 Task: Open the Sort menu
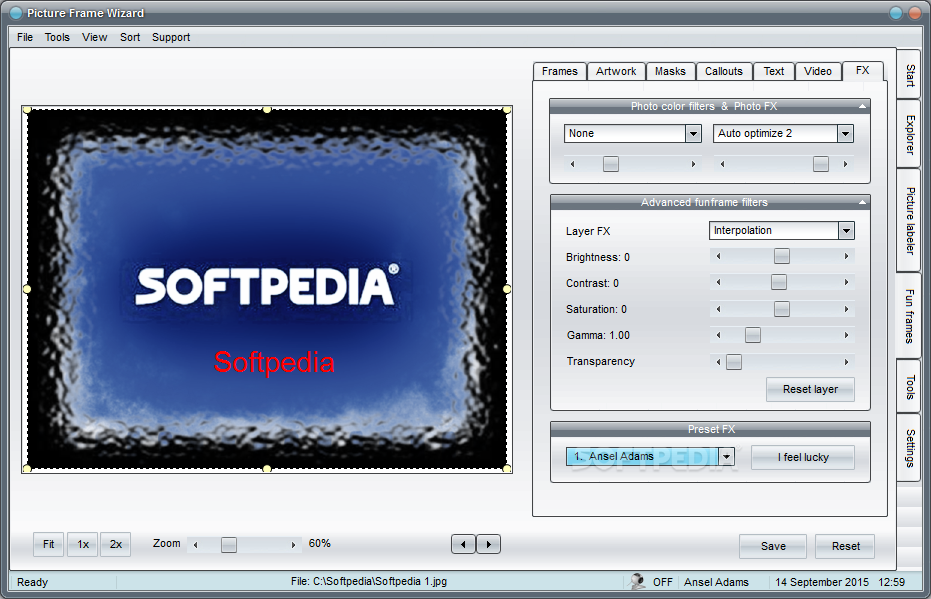[130, 37]
